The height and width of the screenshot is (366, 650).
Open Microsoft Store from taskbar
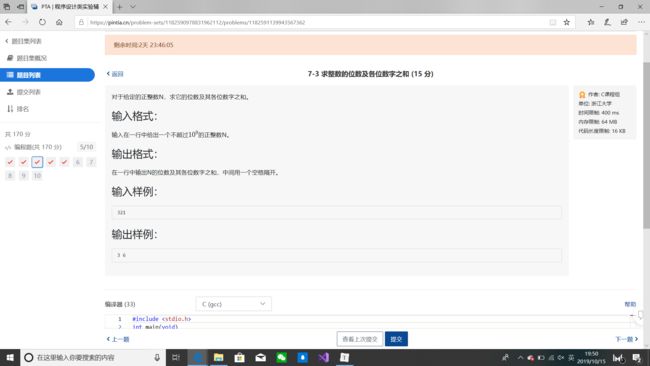(240, 357)
